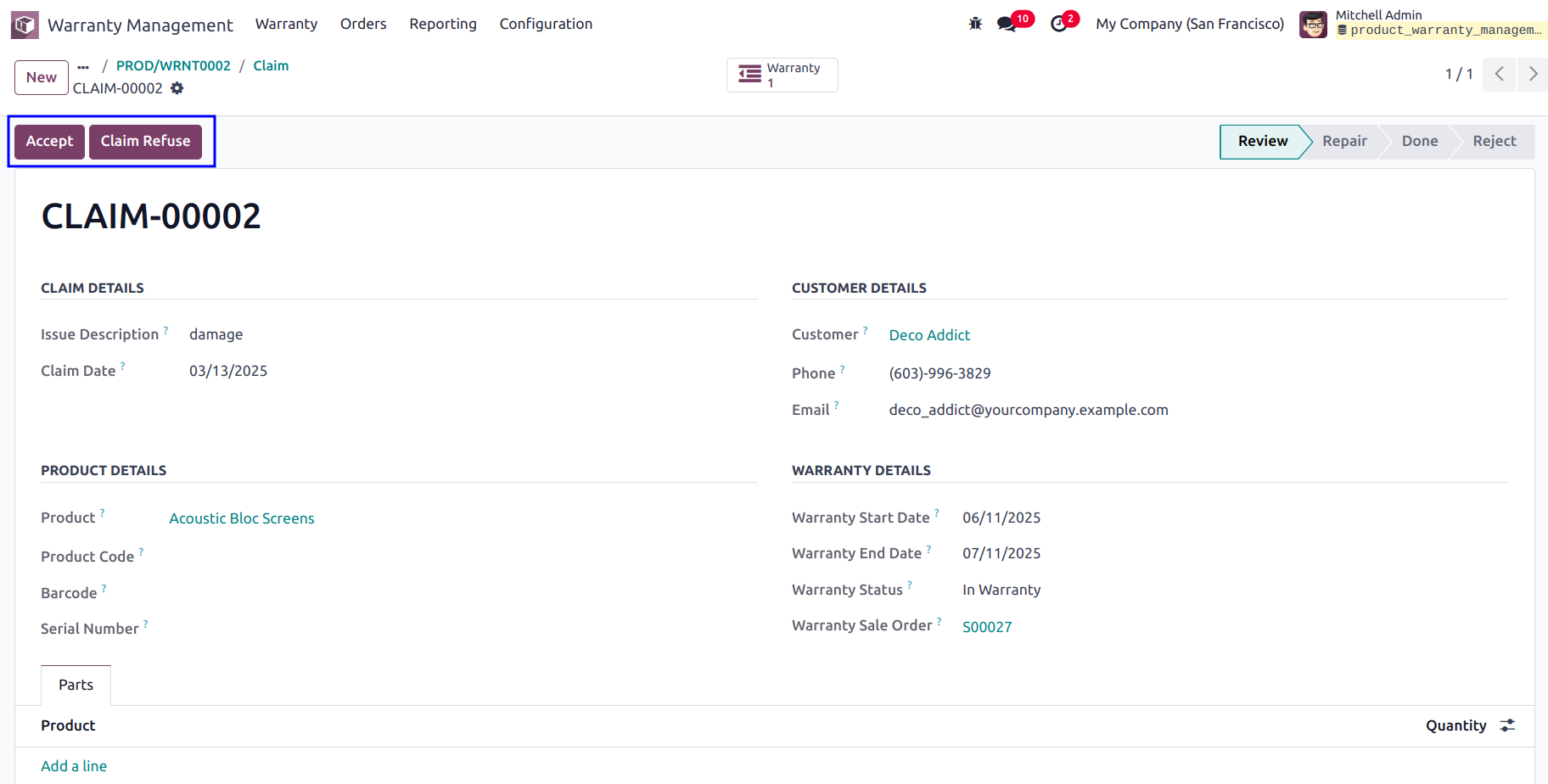Screen dimensions: 1548x784
Task: Click the Accept button
Action: pos(49,142)
